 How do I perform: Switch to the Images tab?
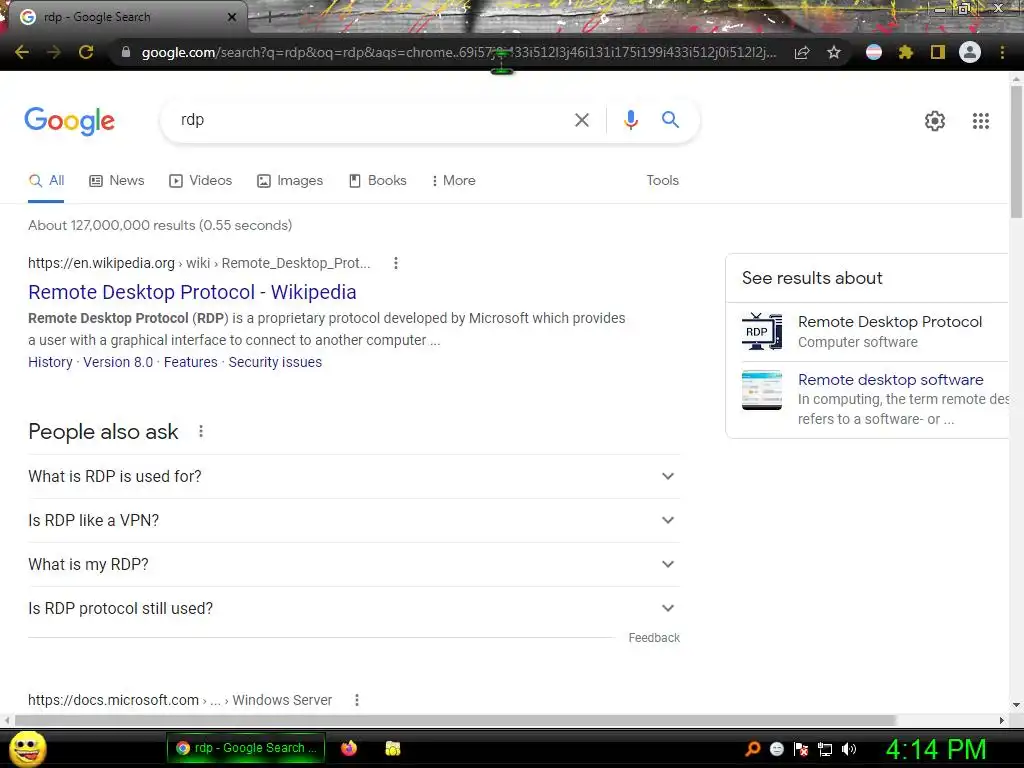click(290, 180)
